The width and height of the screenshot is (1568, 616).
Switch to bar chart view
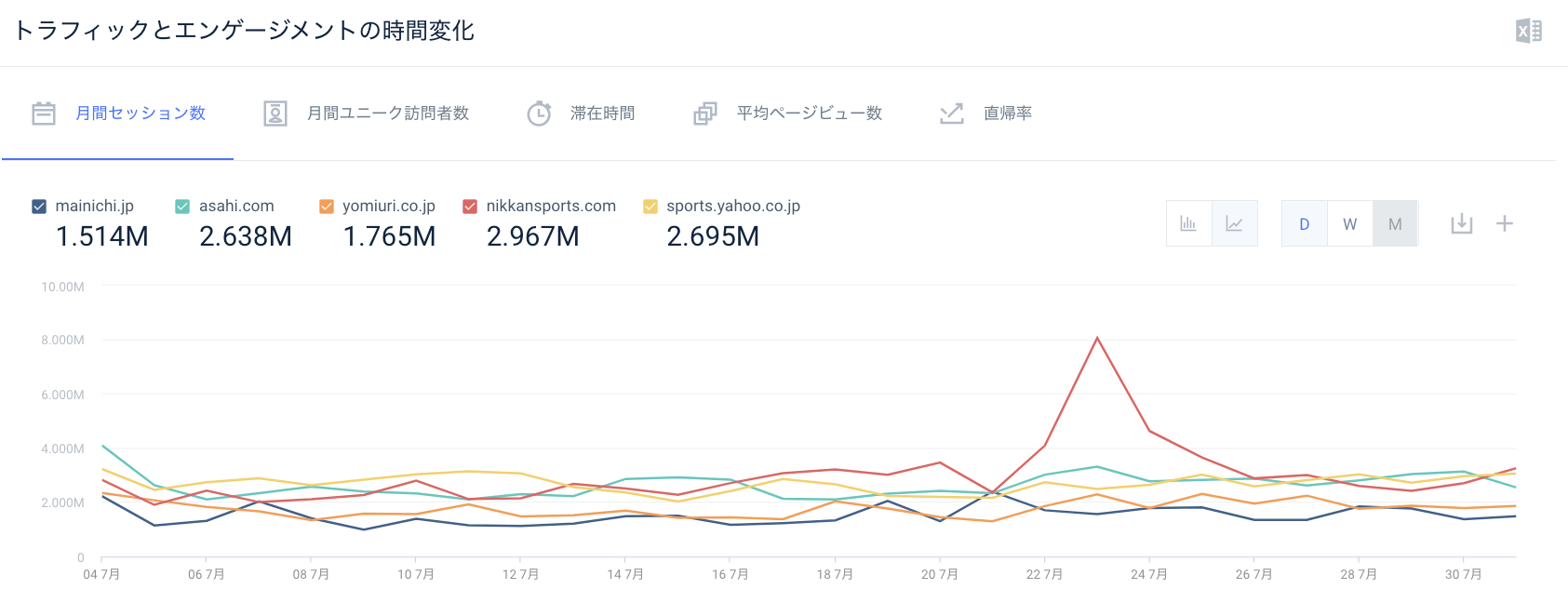click(1188, 223)
